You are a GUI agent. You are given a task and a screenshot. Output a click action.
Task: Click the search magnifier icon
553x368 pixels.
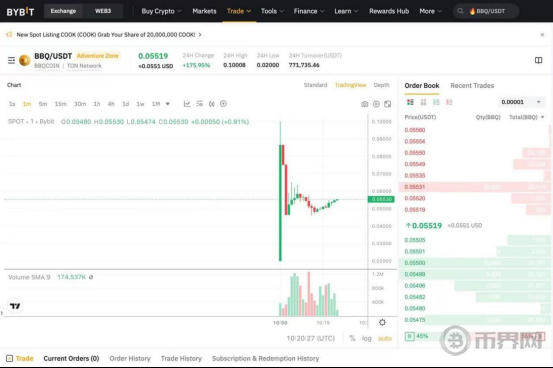point(460,11)
